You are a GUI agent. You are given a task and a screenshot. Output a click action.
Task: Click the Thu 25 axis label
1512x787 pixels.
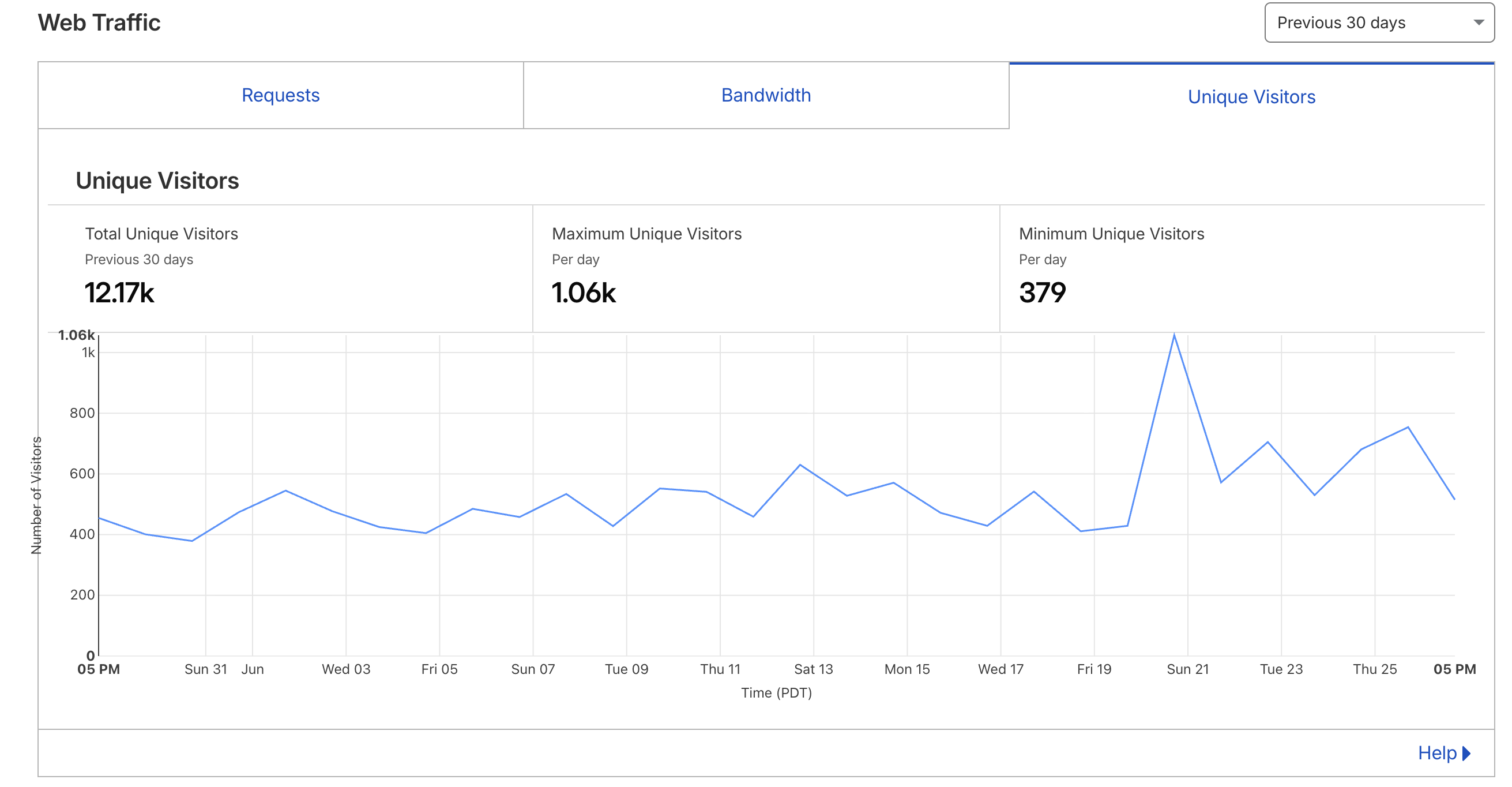pyautogui.click(x=1375, y=669)
